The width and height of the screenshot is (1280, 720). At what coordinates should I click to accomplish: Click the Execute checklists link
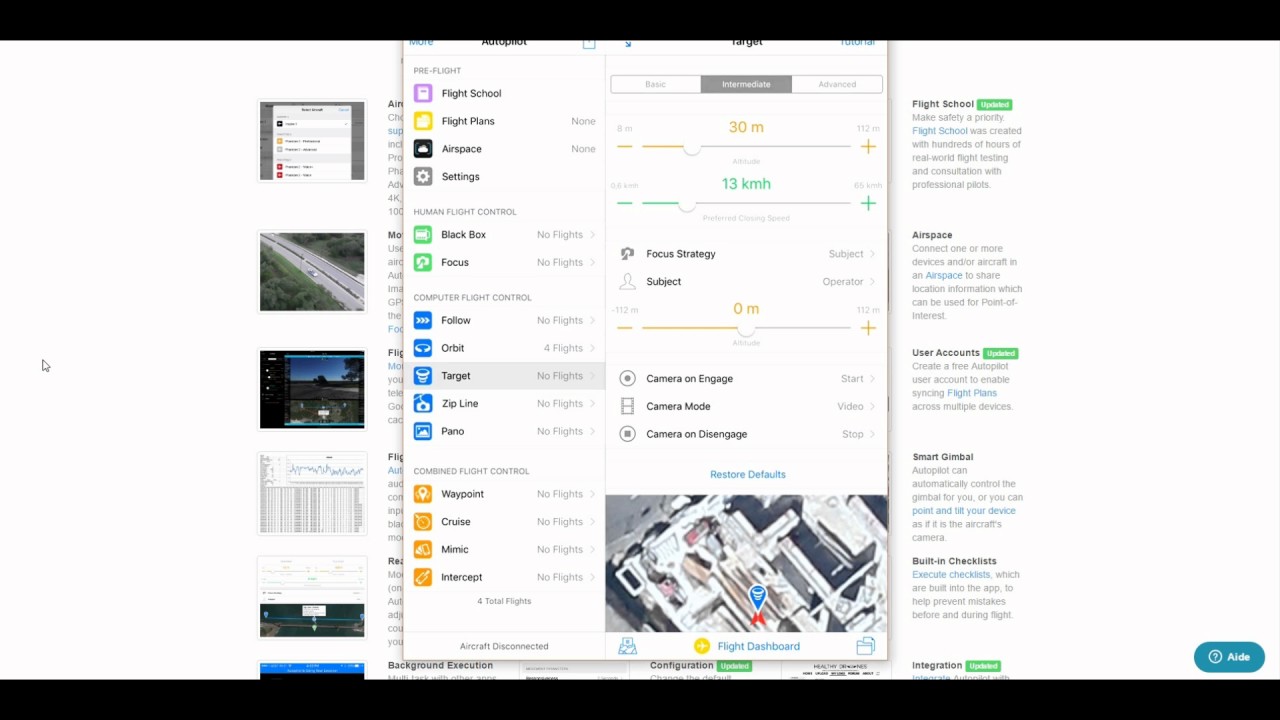[951, 575]
